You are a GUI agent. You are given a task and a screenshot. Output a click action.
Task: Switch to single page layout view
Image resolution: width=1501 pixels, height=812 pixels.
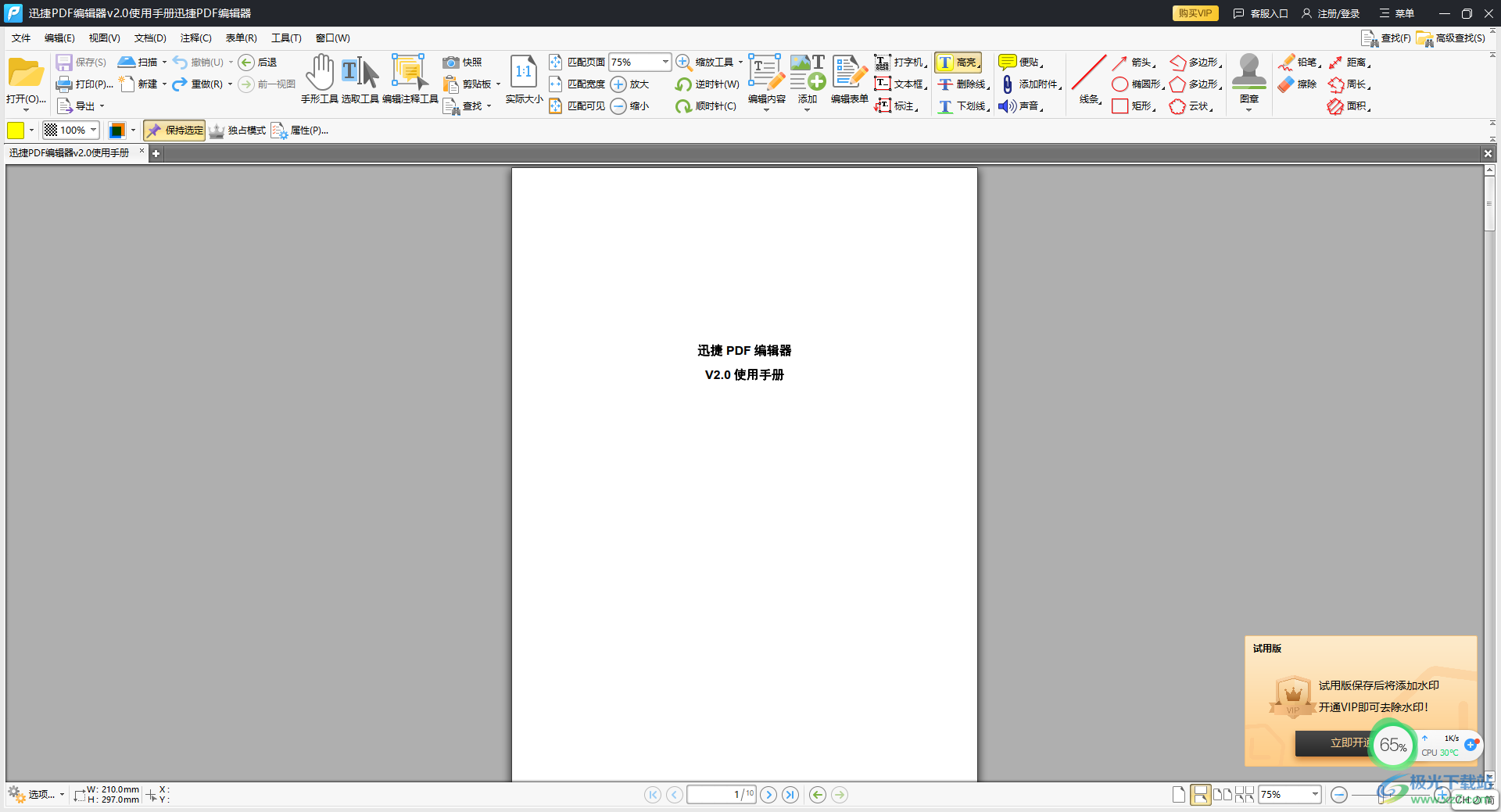pyautogui.click(x=1179, y=795)
